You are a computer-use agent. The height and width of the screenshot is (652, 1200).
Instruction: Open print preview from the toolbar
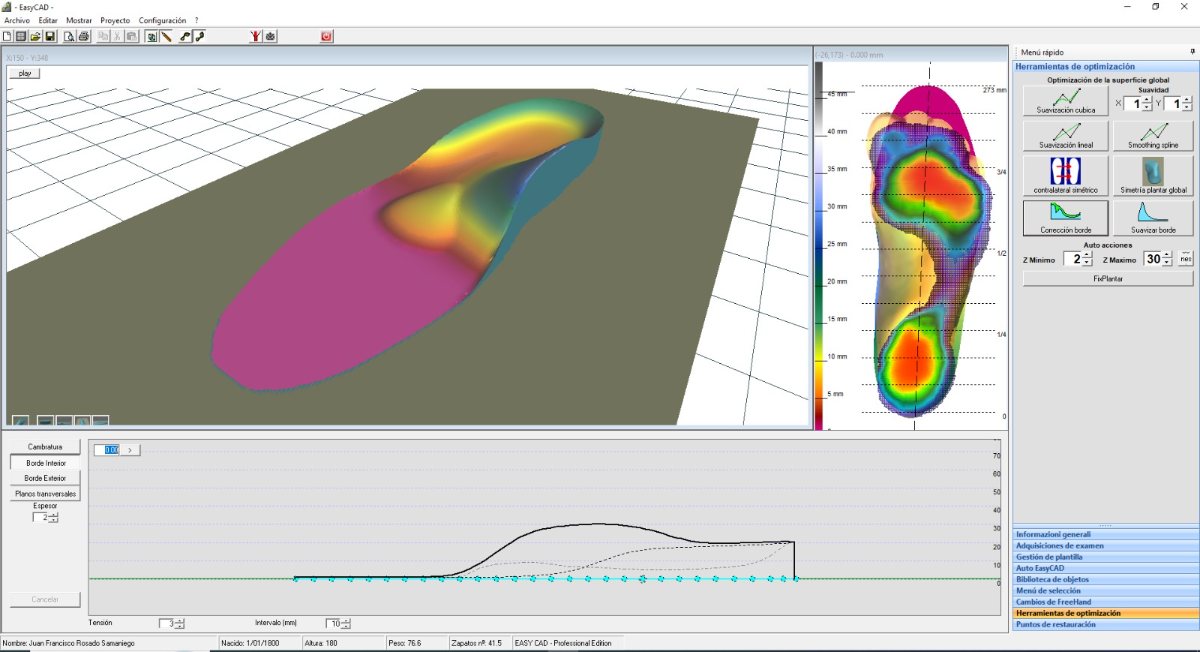(x=70, y=36)
